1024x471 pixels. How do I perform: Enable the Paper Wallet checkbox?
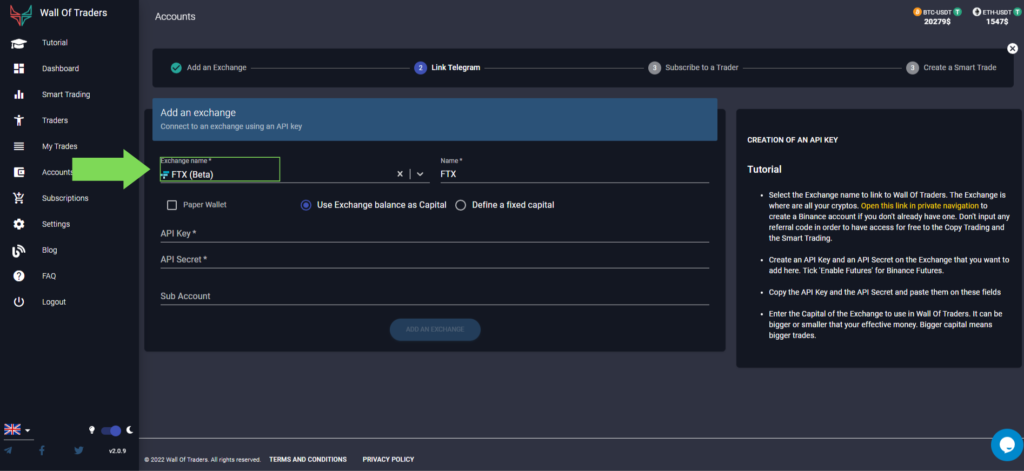click(172, 205)
